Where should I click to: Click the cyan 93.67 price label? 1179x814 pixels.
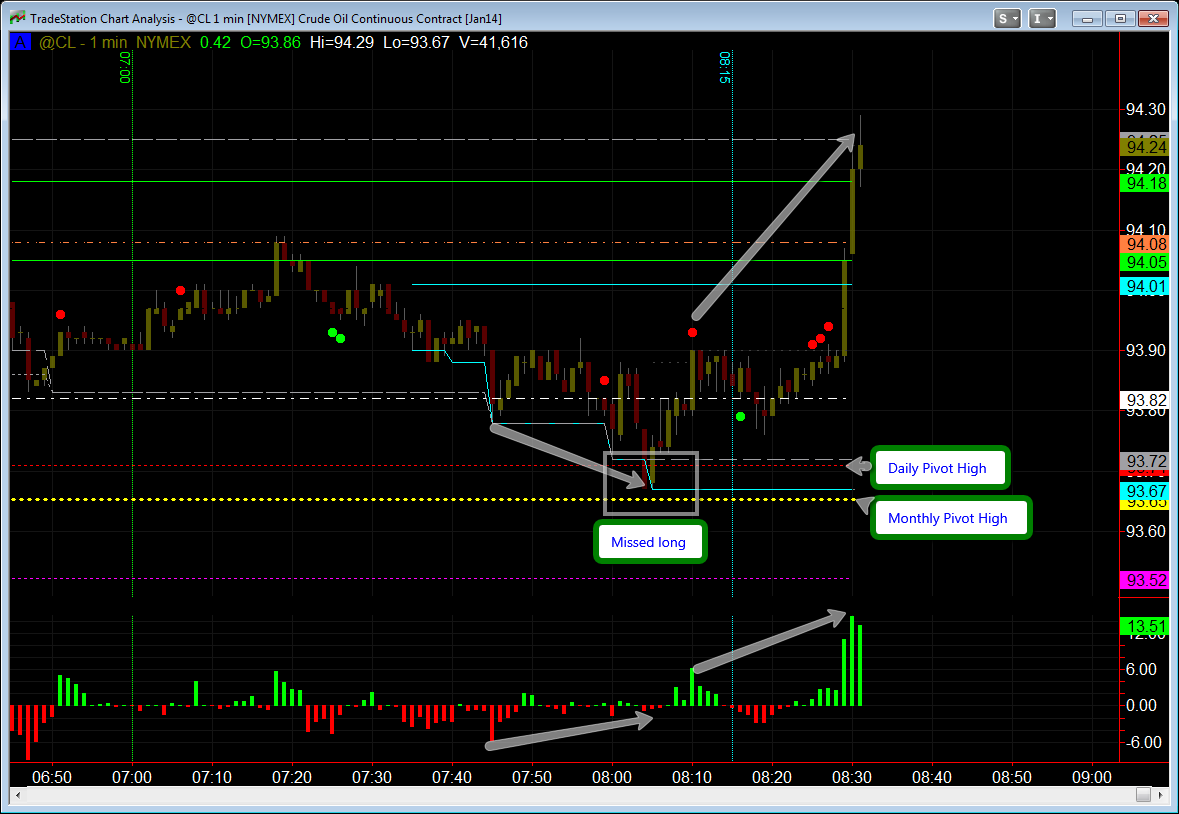pyautogui.click(x=1144, y=492)
